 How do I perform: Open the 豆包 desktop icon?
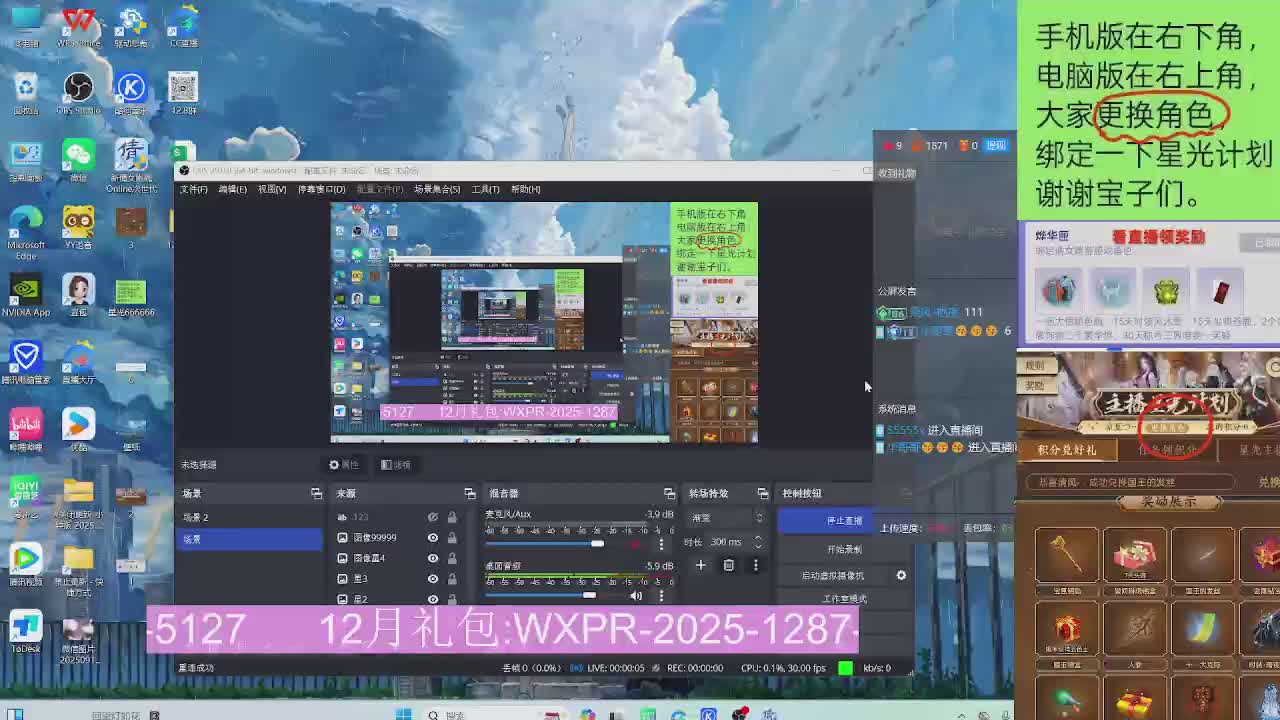tap(78, 295)
